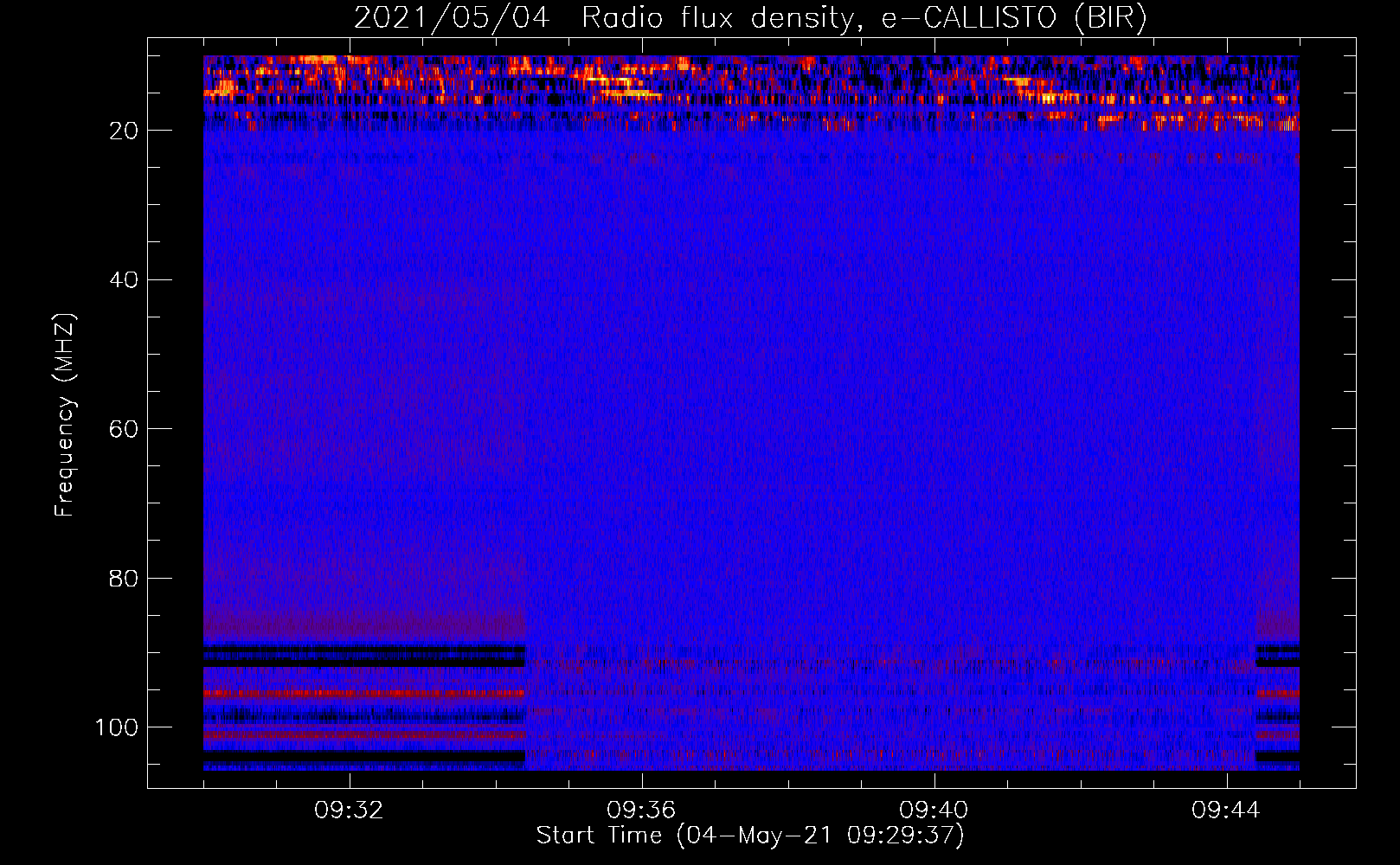Image resolution: width=1400 pixels, height=865 pixels.
Task: Click the "09:36" time tick label
Action: coord(641,811)
